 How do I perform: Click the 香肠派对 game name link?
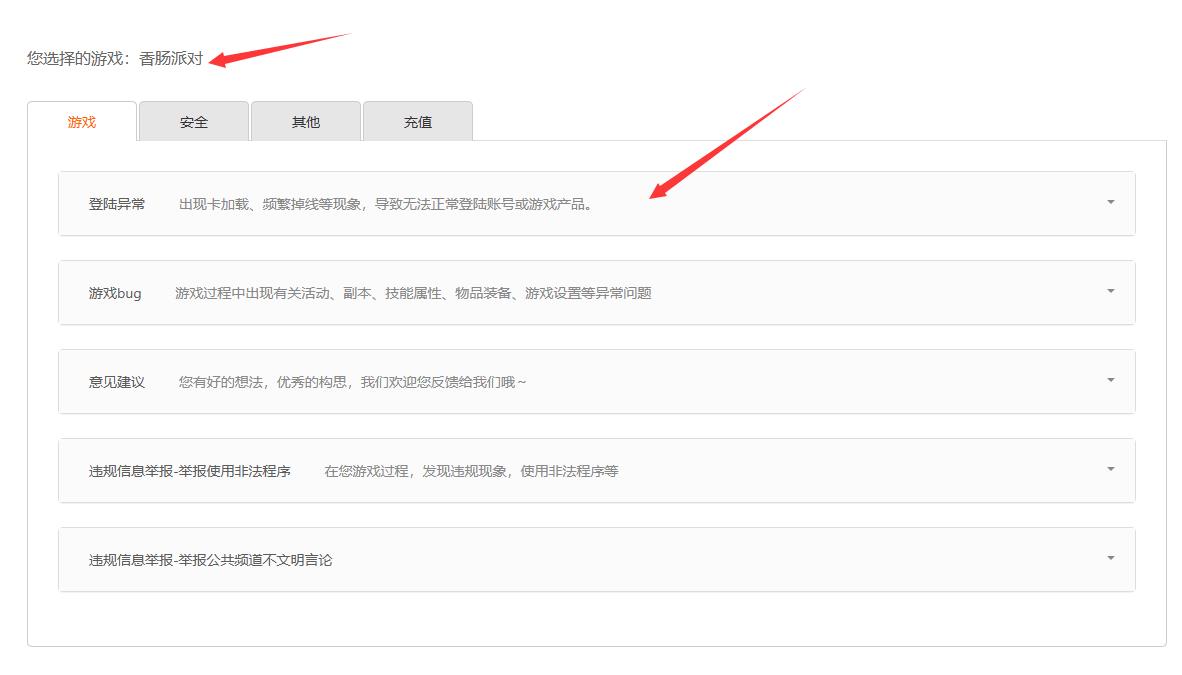point(172,60)
